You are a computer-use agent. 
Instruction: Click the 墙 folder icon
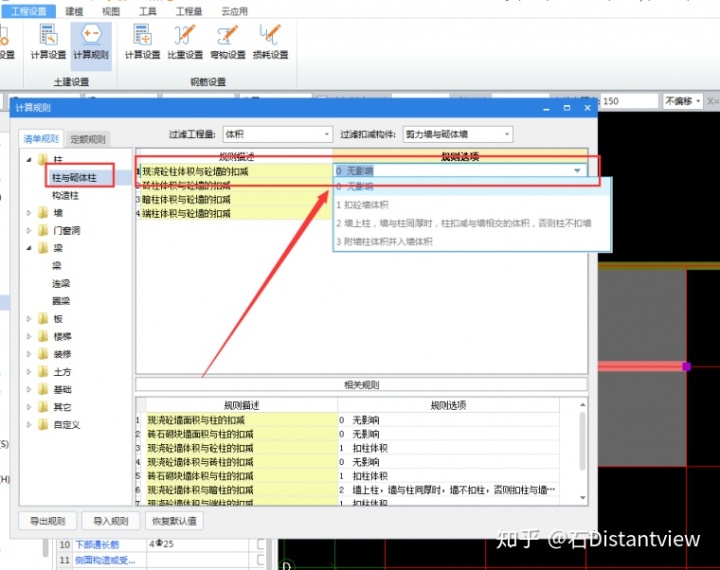tap(43, 213)
